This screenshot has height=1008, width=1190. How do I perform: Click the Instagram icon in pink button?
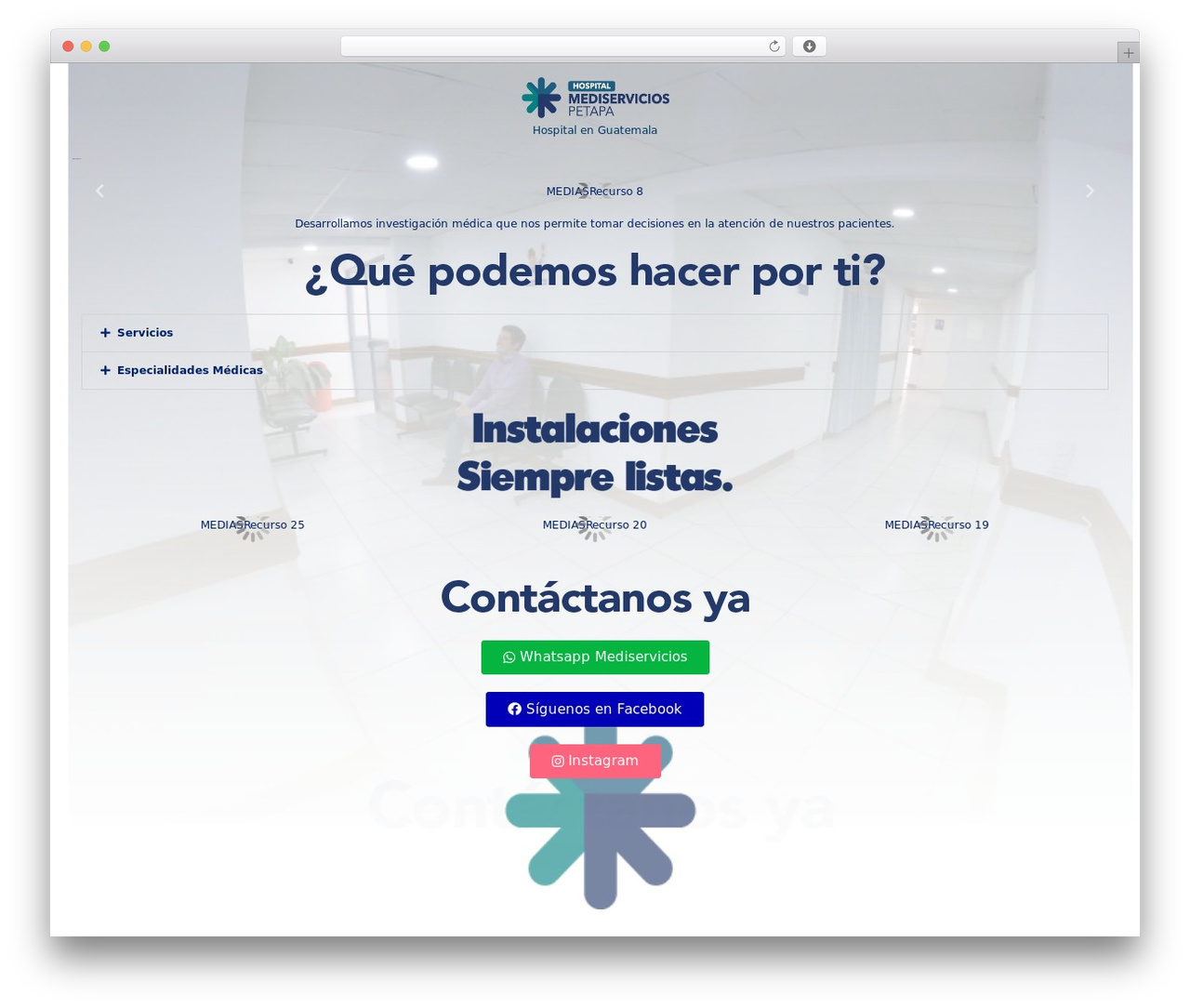tap(558, 762)
